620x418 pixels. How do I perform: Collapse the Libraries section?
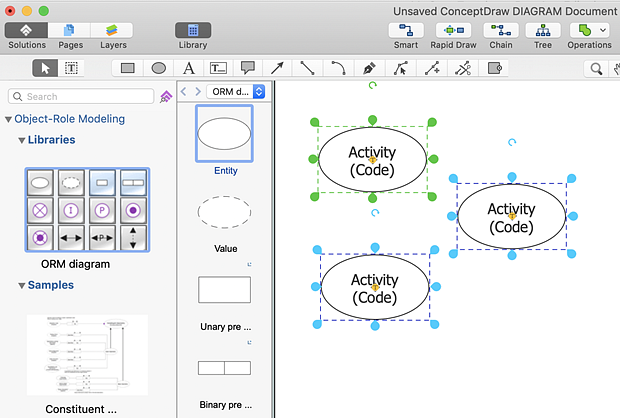click(x=22, y=140)
